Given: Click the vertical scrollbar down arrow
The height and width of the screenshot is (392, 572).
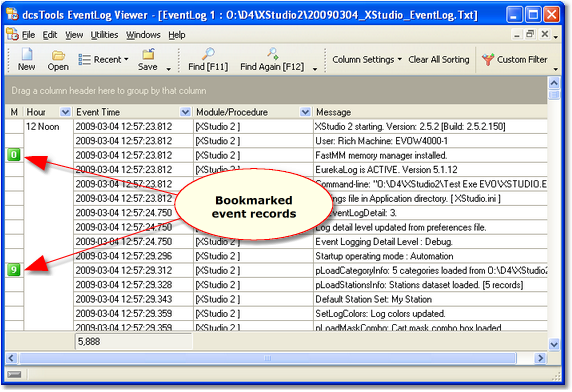Looking at the screenshot, I should point(554,344).
